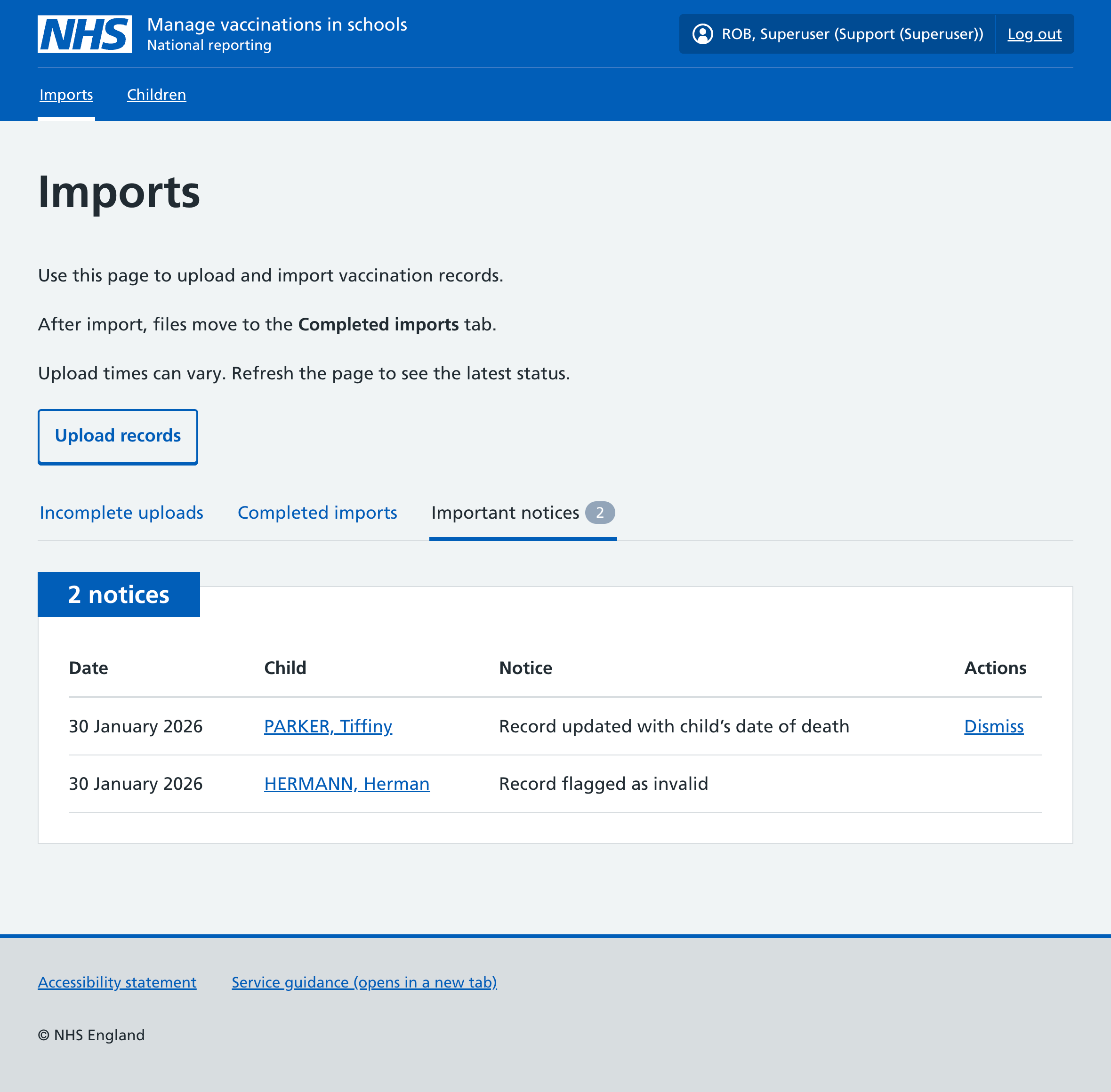Click the Upload records button
Image resolution: width=1111 pixels, height=1092 pixels.
click(x=118, y=436)
